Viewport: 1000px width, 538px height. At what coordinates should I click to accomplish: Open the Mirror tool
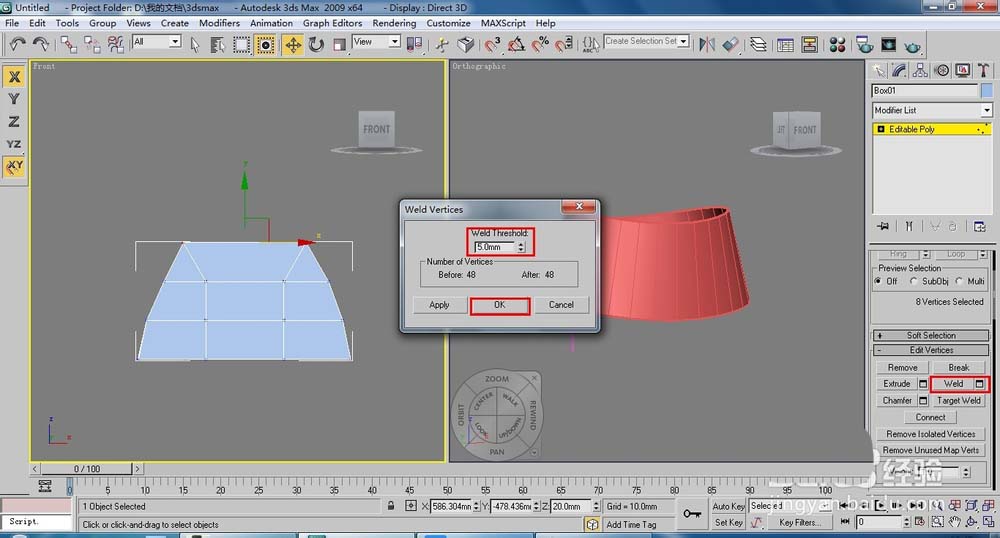coord(707,44)
